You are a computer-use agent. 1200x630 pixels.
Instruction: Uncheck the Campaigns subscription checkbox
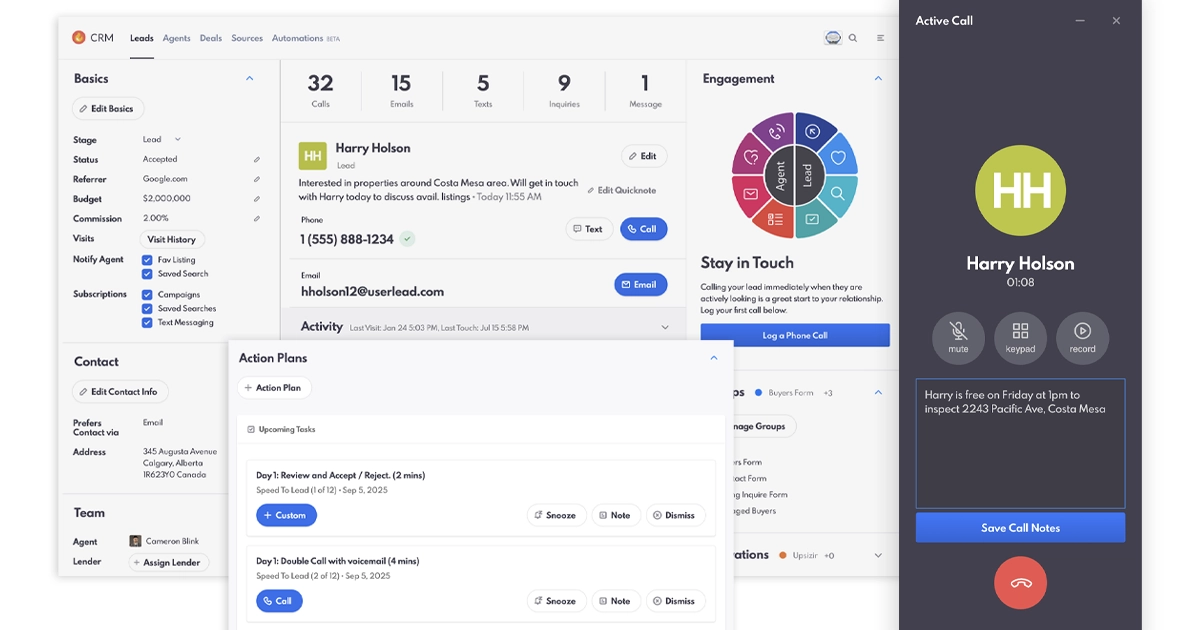click(x=147, y=295)
